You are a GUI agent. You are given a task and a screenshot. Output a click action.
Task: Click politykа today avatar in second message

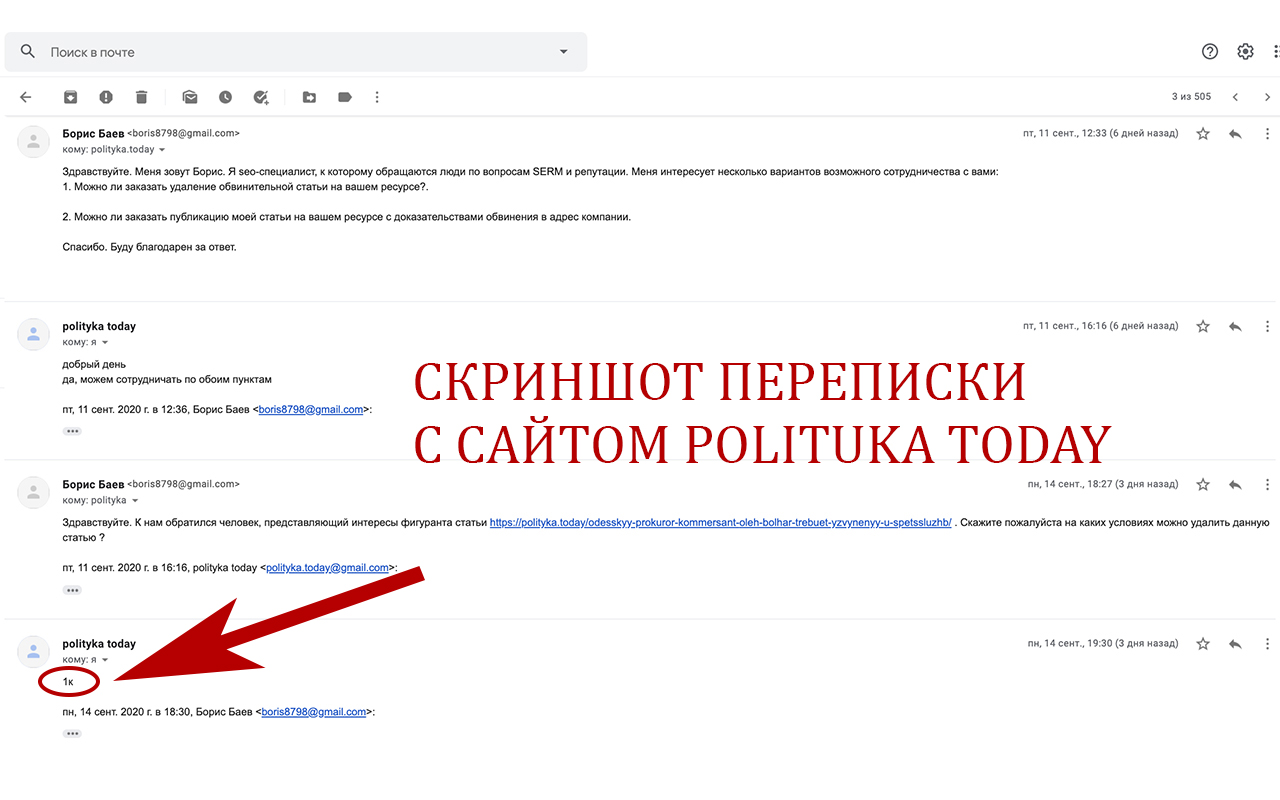[34, 335]
